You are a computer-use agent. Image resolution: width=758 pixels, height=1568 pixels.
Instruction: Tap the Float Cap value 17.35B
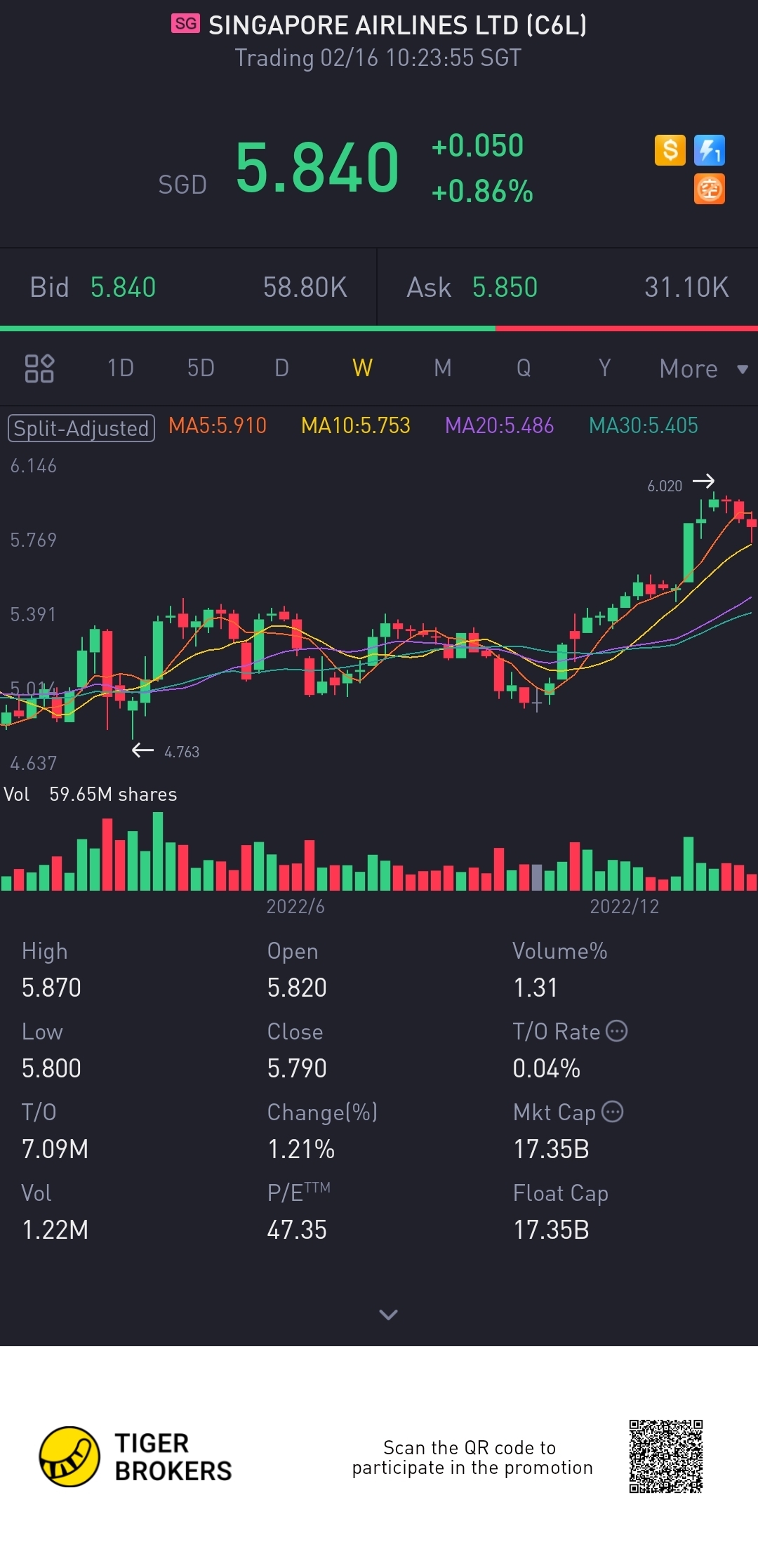click(551, 1230)
